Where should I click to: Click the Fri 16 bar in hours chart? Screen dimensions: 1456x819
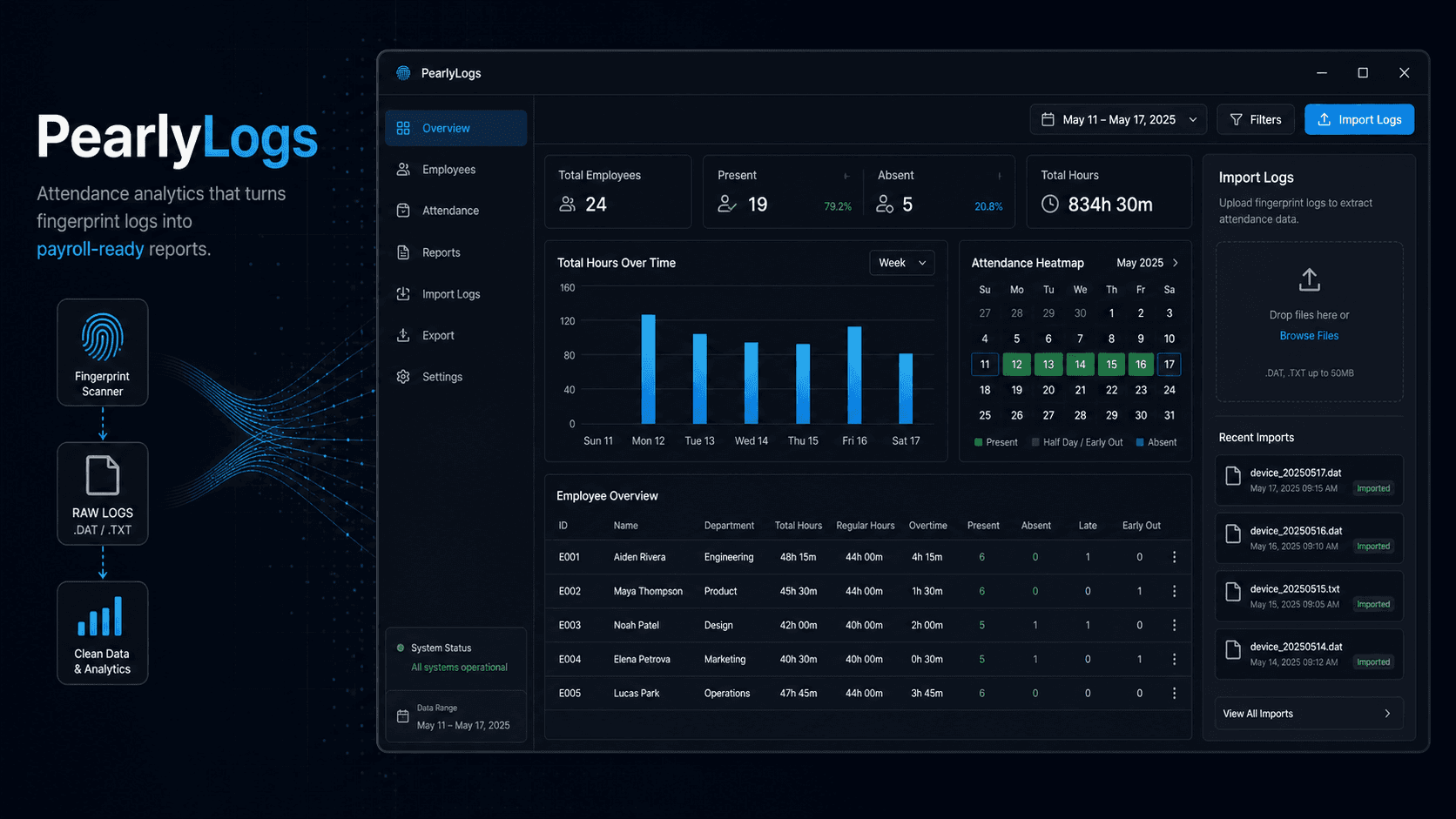(x=854, y=375)
